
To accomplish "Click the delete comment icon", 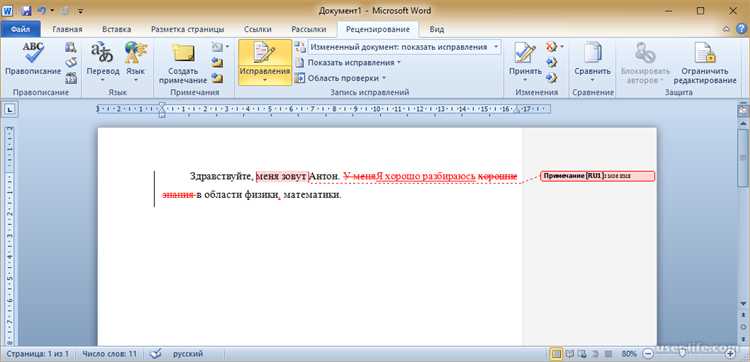I will 217,47.
